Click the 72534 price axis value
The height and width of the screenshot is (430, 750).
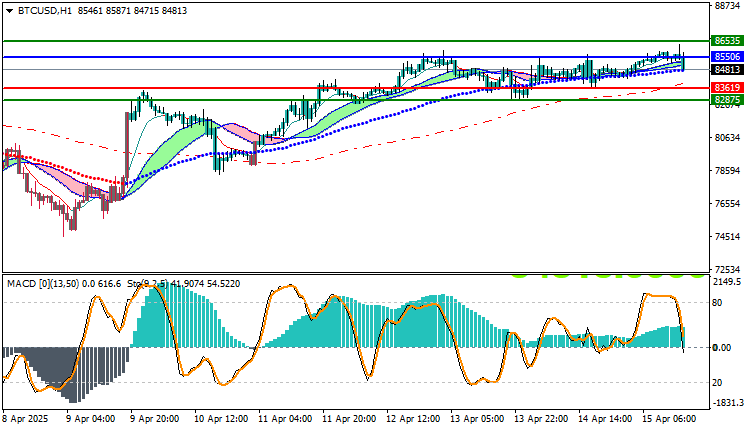(x=727, y=270)
